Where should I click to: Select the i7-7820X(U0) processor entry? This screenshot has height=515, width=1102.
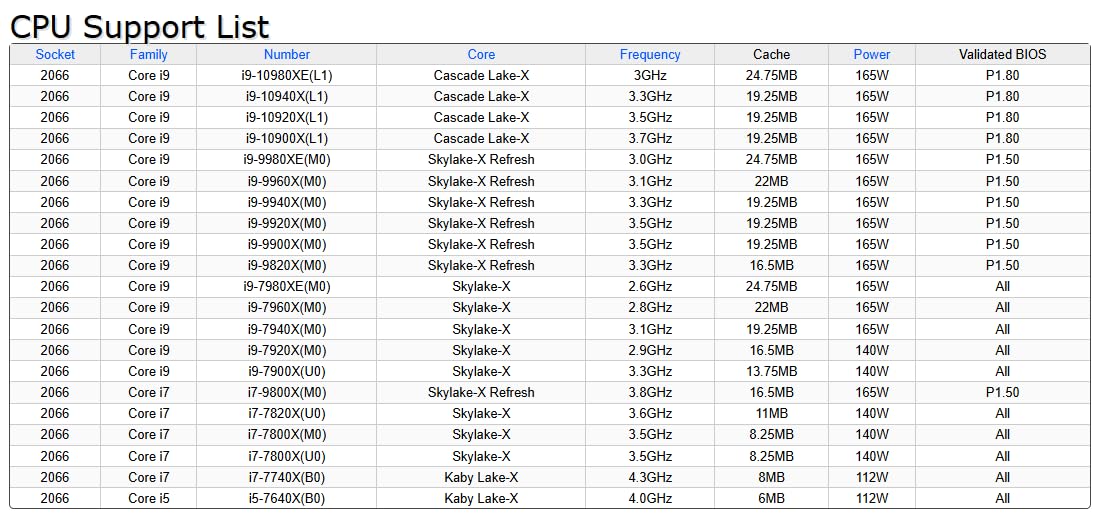tap(287, 413)
